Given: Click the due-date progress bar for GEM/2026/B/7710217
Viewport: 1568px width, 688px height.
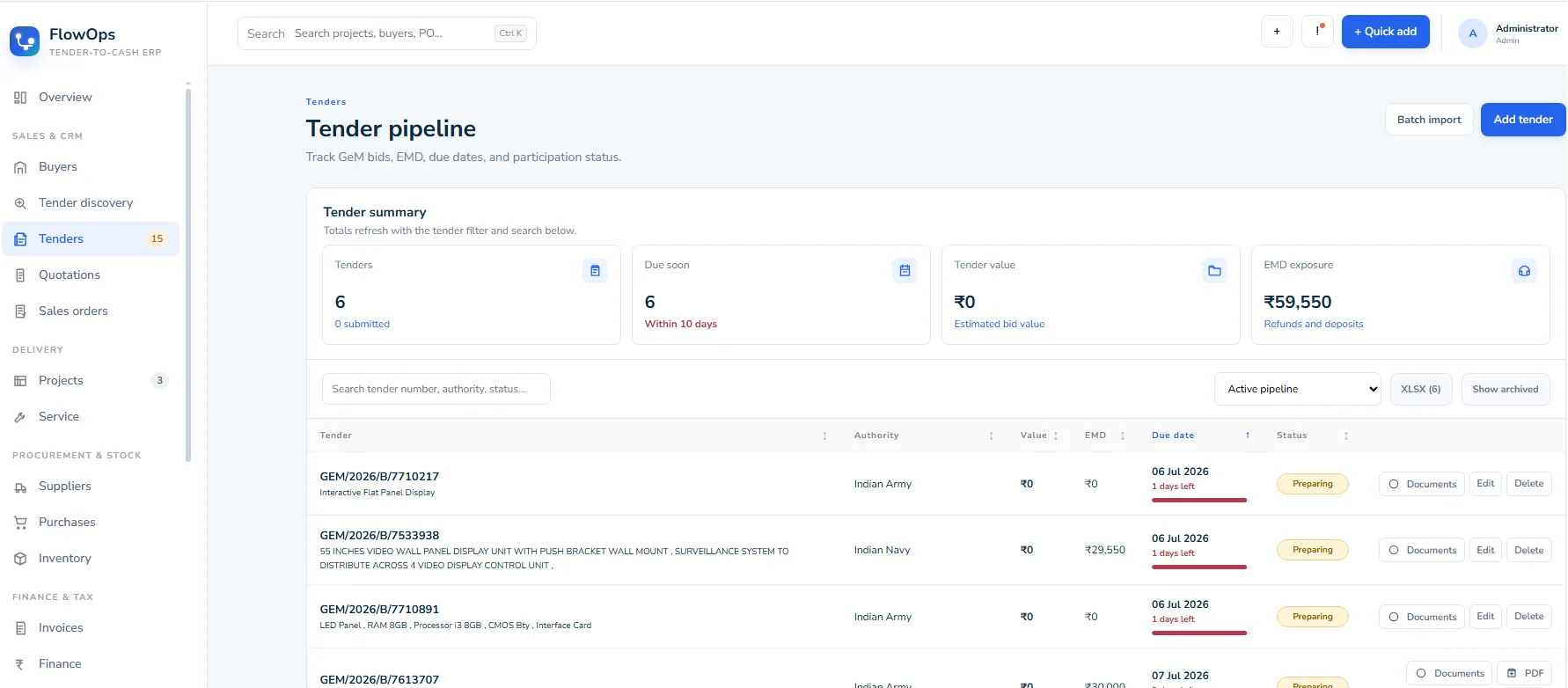Looking at the screenshot, I should 1199,500.
